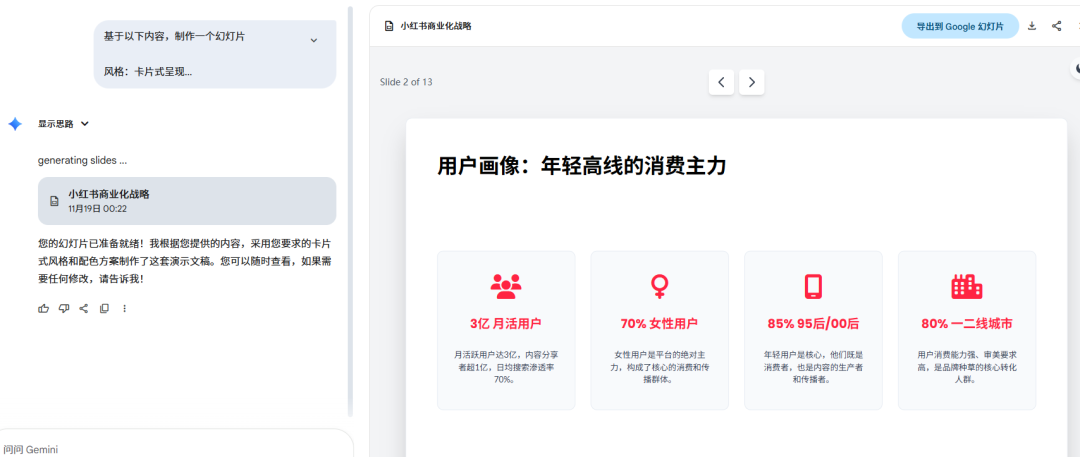Viewport: 1080px width, 457px height.
Task: Go to the next slide arrow
Action: point(751,82)
